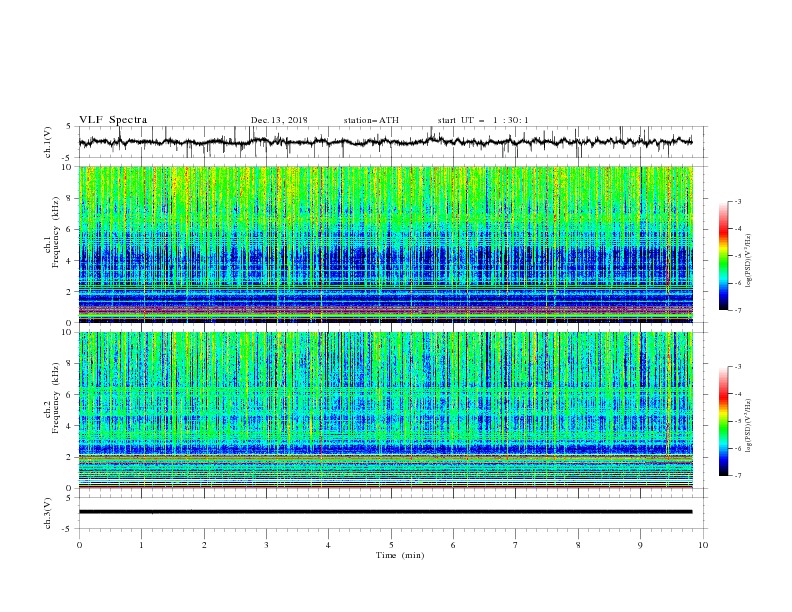Click the "VLF Spectra" plot title
Screen dimensions: 792x612
coord(113,120)
